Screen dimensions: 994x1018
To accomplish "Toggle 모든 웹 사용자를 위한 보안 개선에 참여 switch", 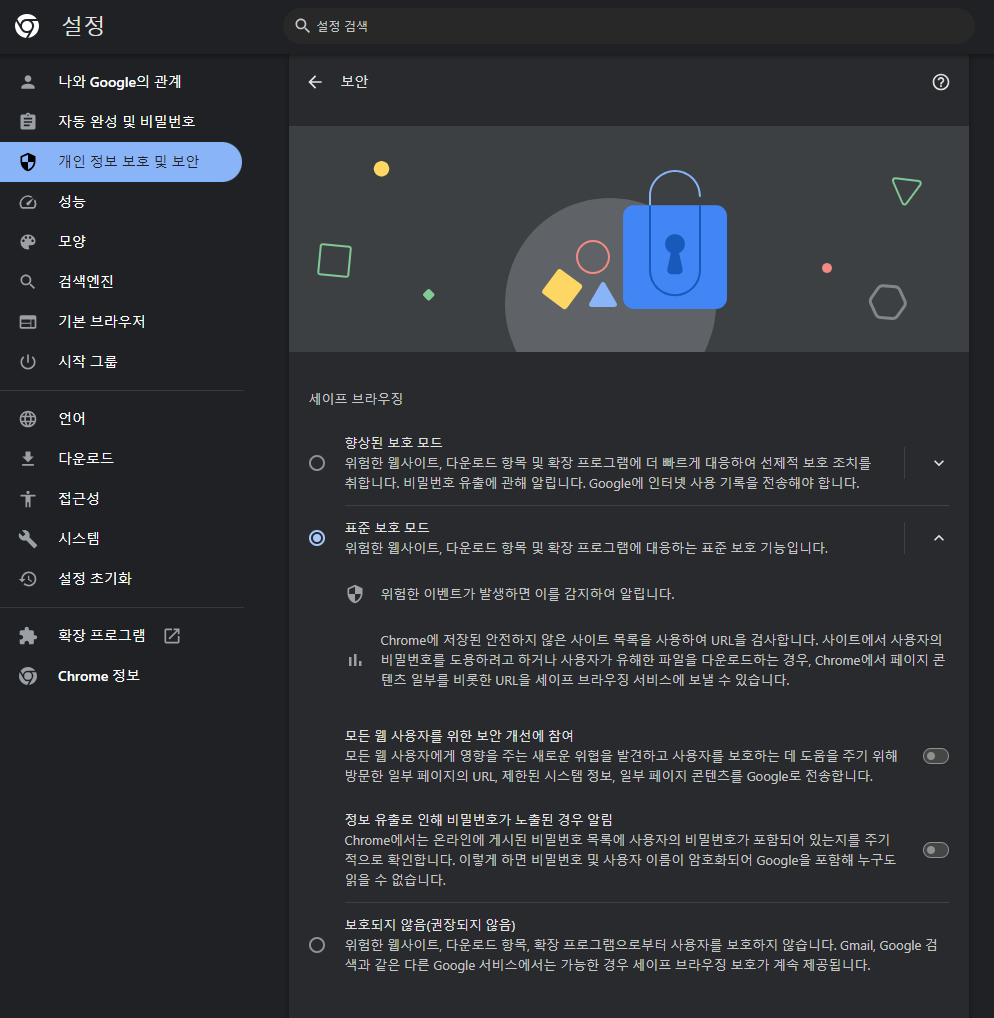I will [936, 756].
